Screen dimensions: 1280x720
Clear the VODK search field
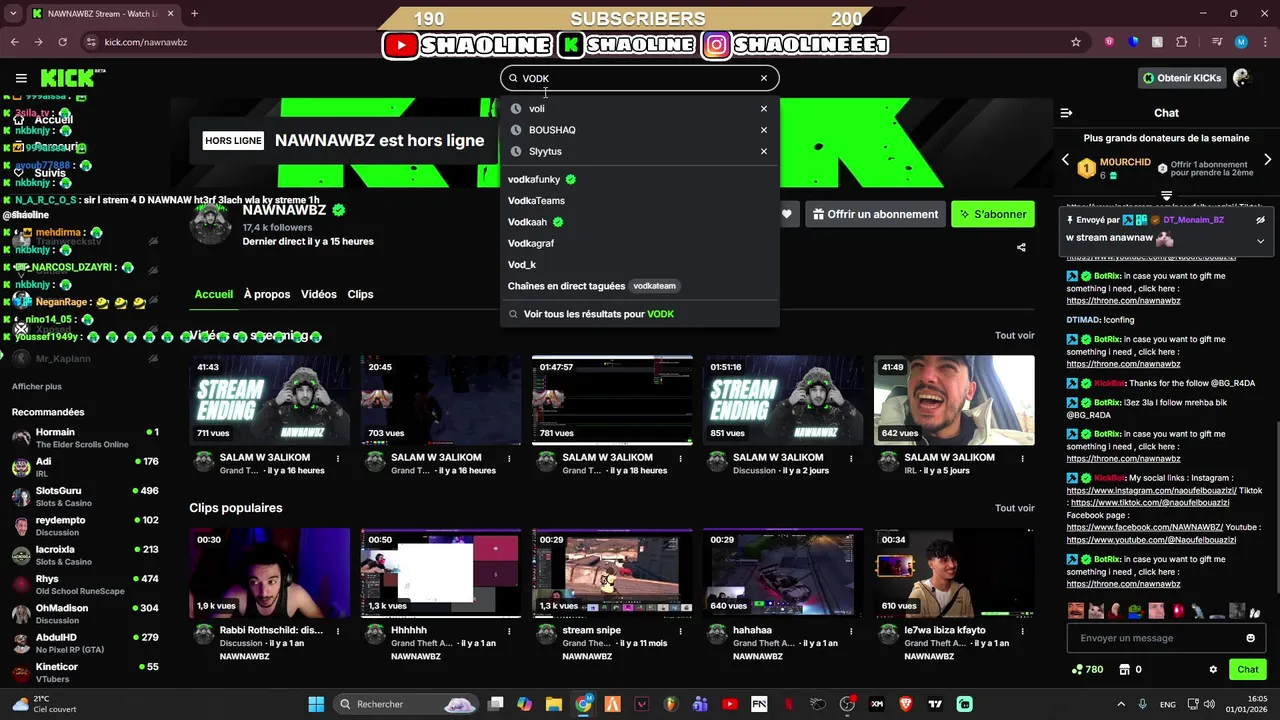[764, 78]
